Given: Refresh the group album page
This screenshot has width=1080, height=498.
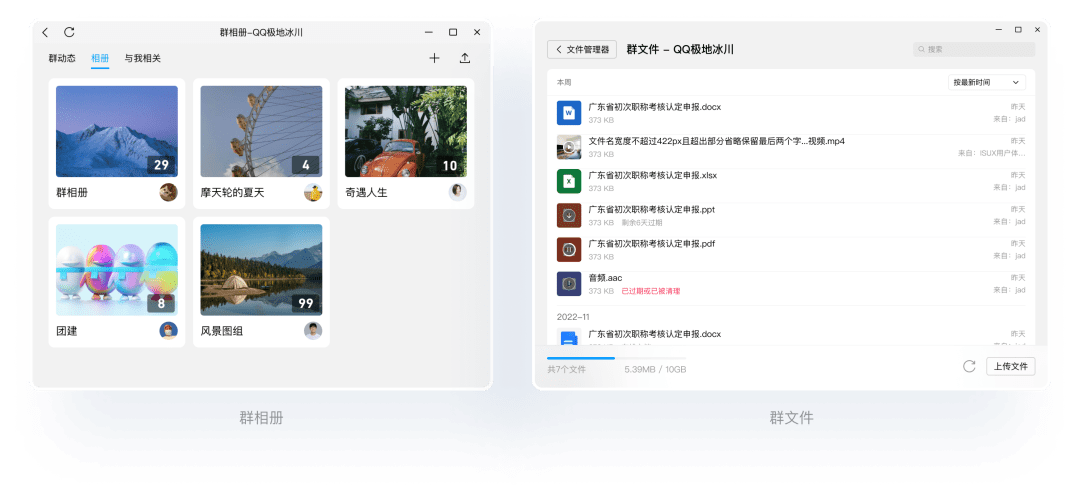Looking at the screenshot, I should (69, 33).
